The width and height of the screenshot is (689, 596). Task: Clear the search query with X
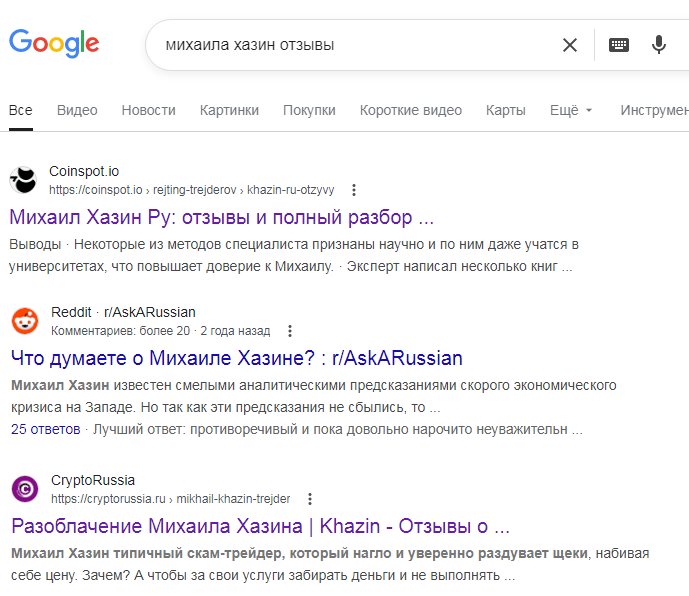[x=569, y=45]
